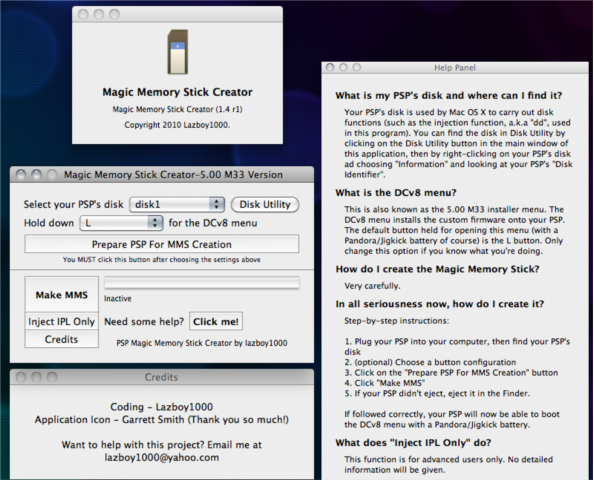594x481 pixels.
Task: Click the 'Step-by-step instructions:' line
Action: tap(397, 321)
